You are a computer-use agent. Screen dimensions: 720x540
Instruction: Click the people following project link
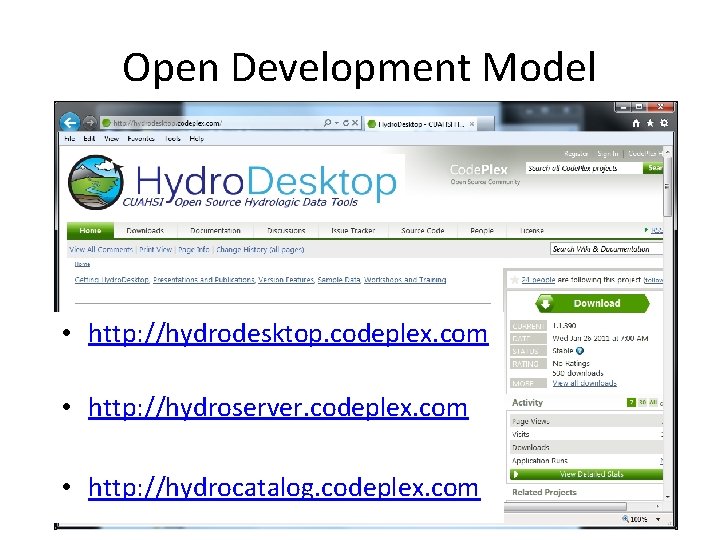click(x=538, y=279)
